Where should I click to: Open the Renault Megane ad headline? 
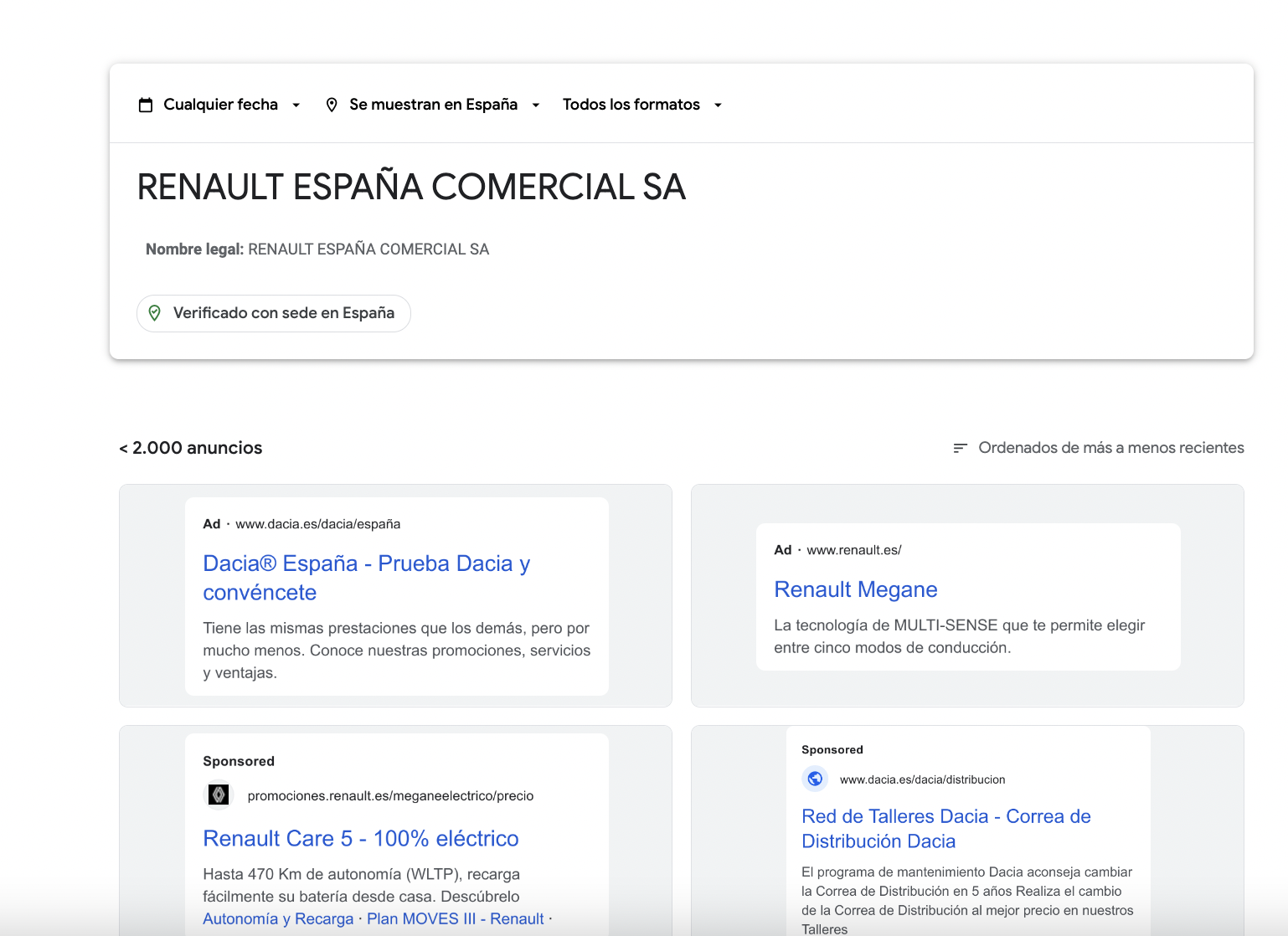point(856,589)
